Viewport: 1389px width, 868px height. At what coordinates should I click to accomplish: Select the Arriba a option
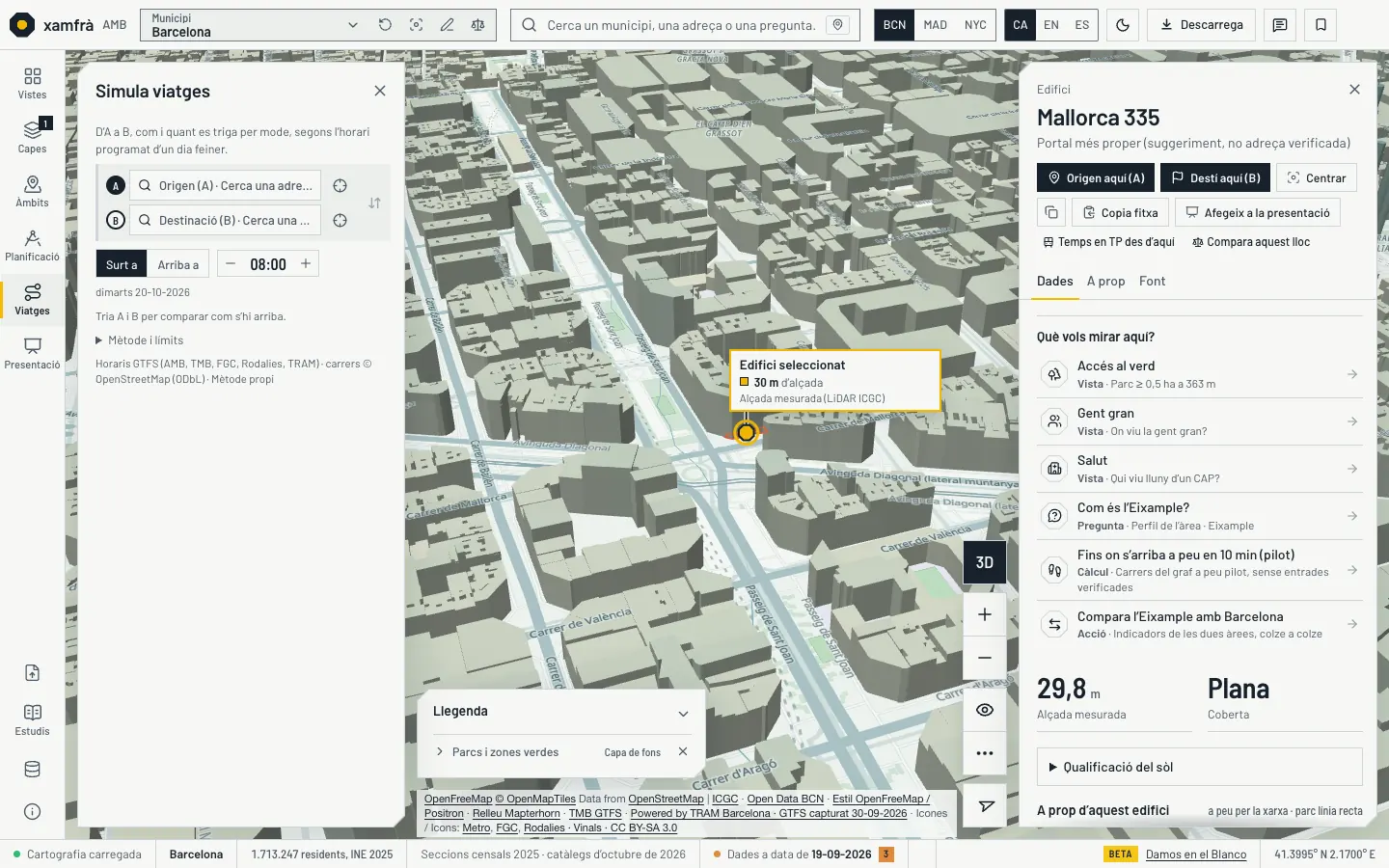point(177,264)
